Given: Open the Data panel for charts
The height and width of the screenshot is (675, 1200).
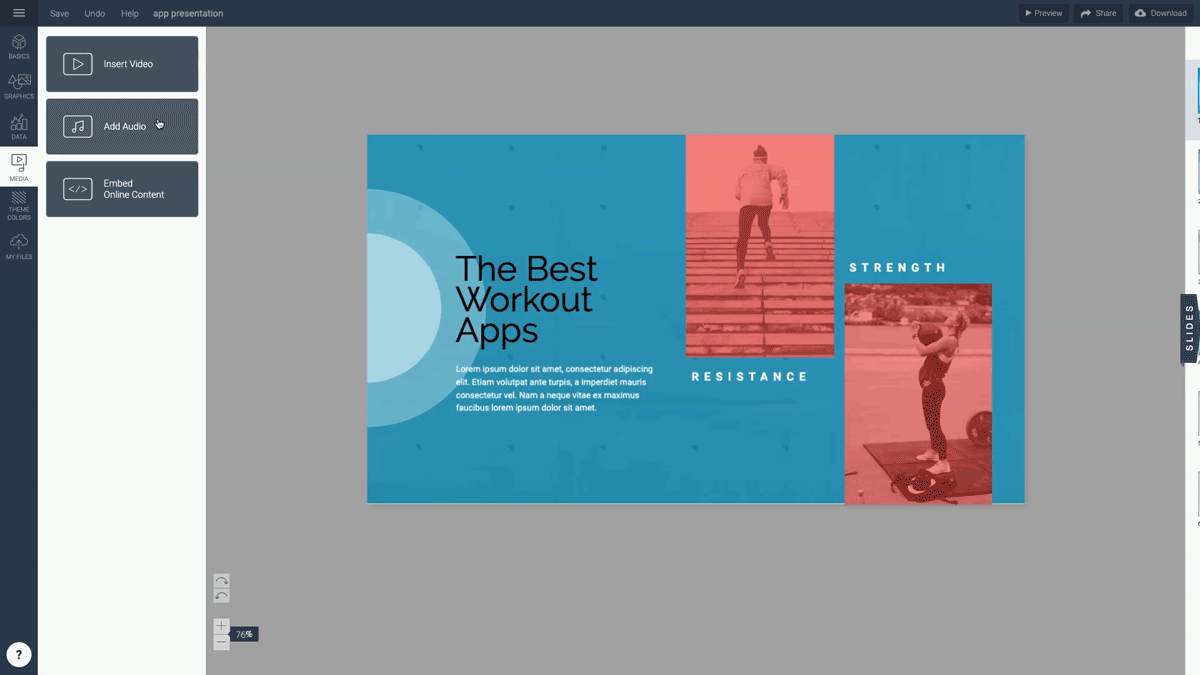Looking at the screenshot, I should tap(18, 125).
